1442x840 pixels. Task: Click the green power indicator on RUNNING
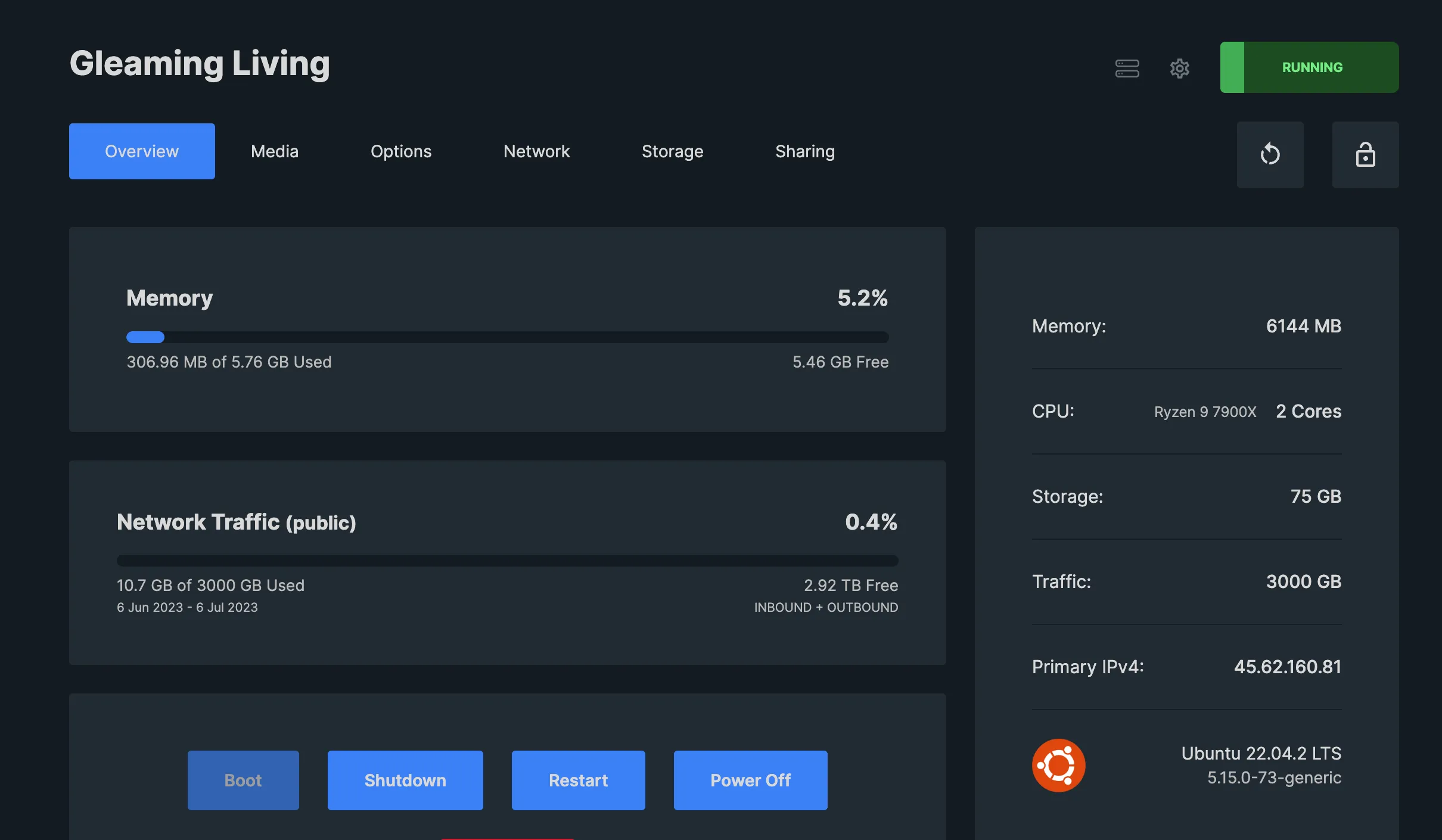pos(1232,67)
